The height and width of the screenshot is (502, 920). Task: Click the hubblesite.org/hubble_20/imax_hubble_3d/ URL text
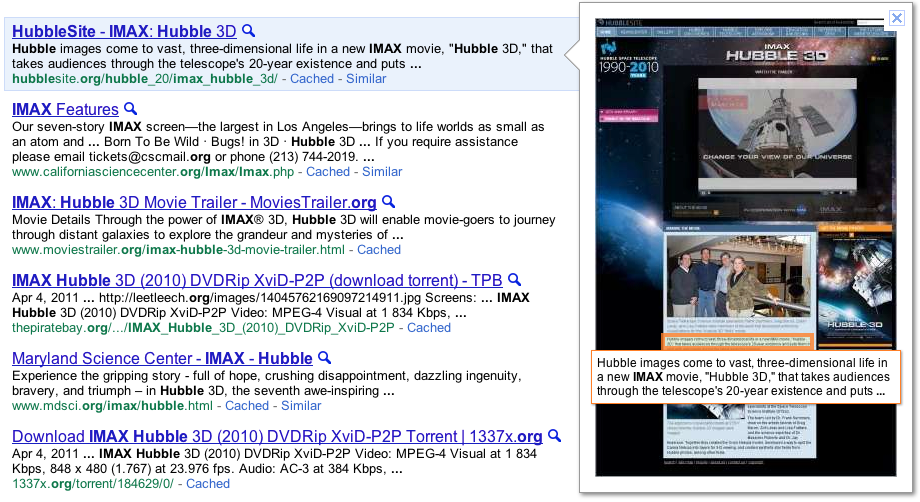144,79
